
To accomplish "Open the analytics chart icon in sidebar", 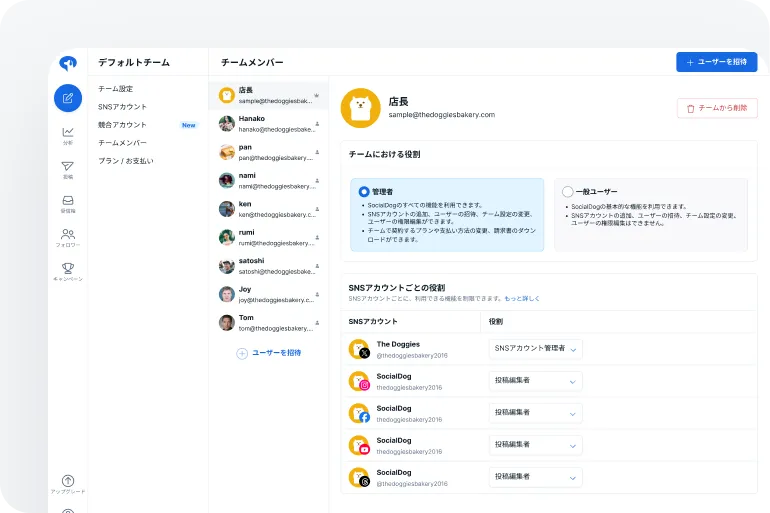I will pyautogui.click(x=68, y=132).
